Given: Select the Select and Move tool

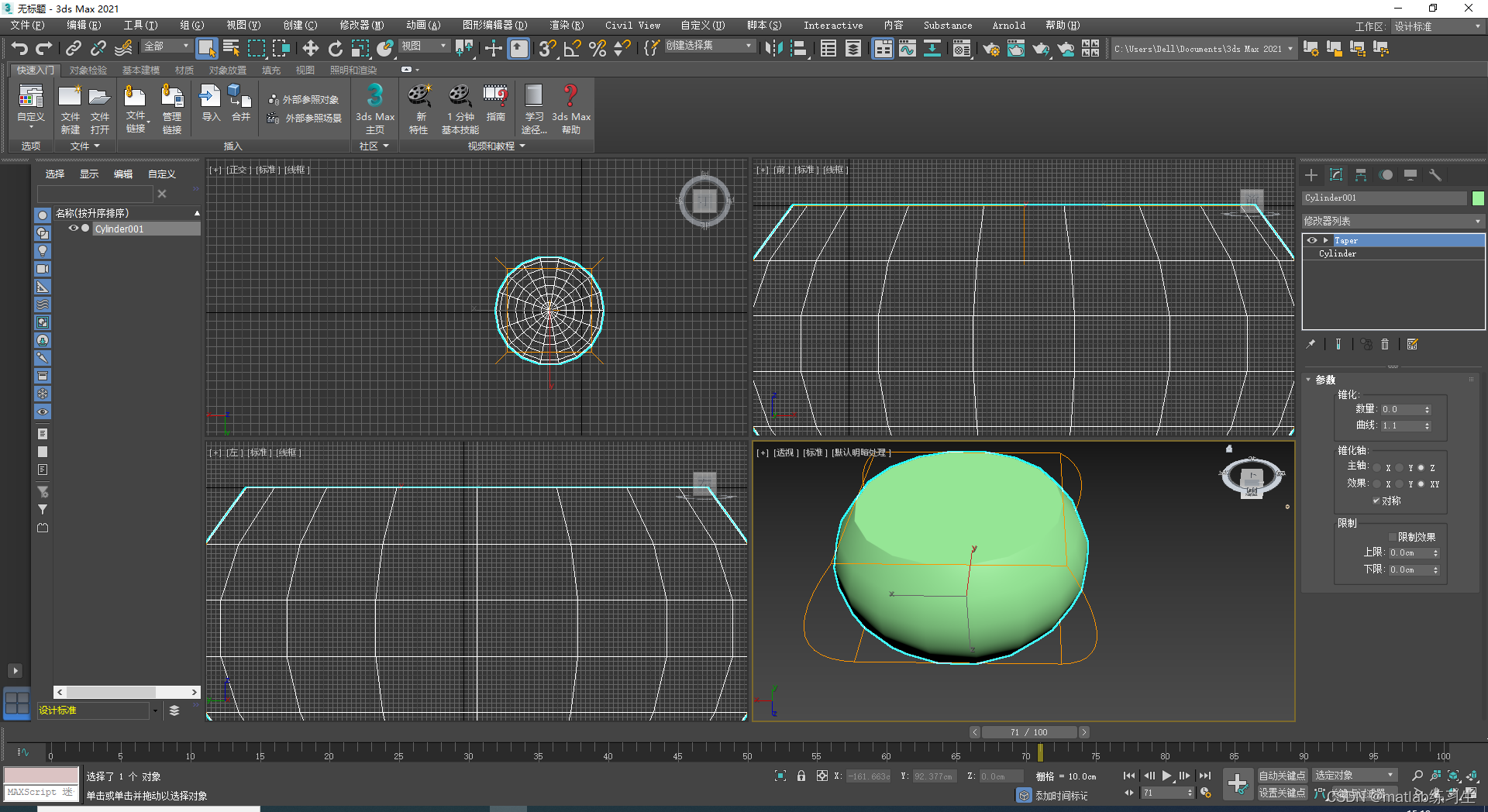Looking at the screenshot, I should (x=310, y=48).
